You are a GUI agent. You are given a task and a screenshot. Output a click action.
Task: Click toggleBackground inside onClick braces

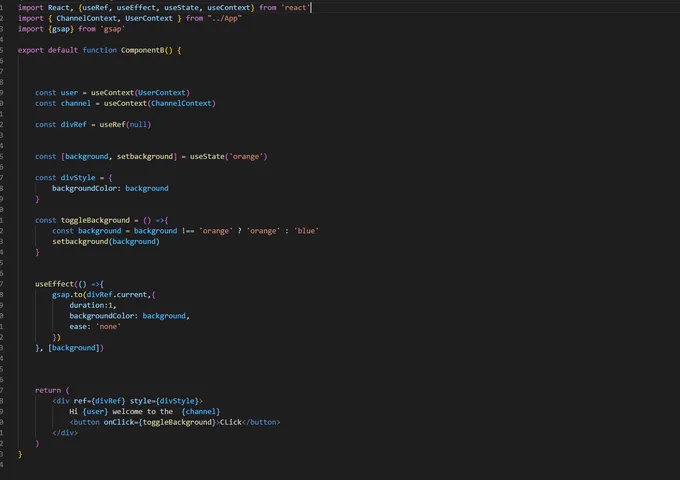tap(177, 422)
